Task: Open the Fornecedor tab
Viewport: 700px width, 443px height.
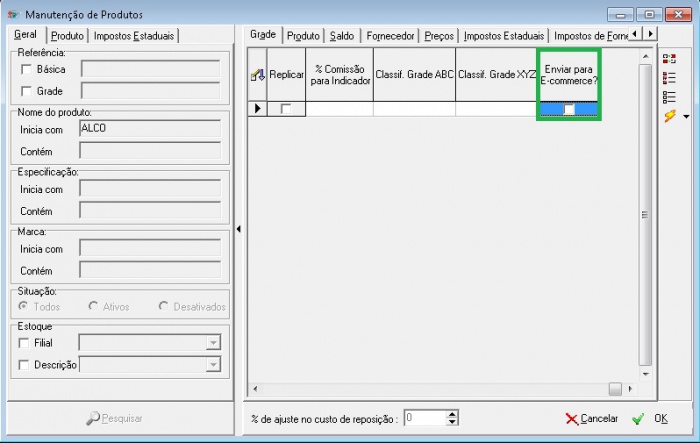Action: tap(390, 35)
